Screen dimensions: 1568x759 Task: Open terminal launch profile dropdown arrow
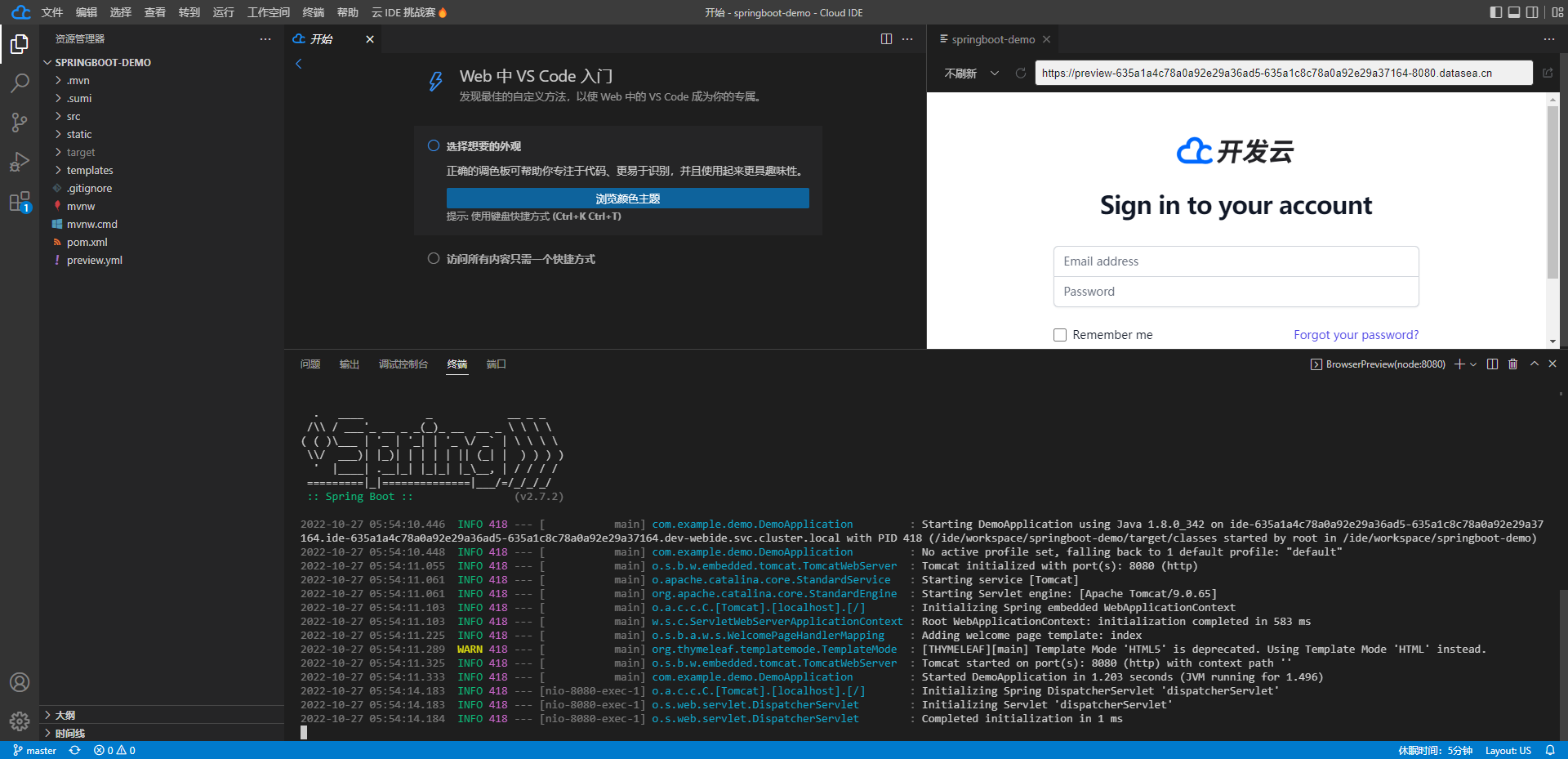(x=1473, y=364)
